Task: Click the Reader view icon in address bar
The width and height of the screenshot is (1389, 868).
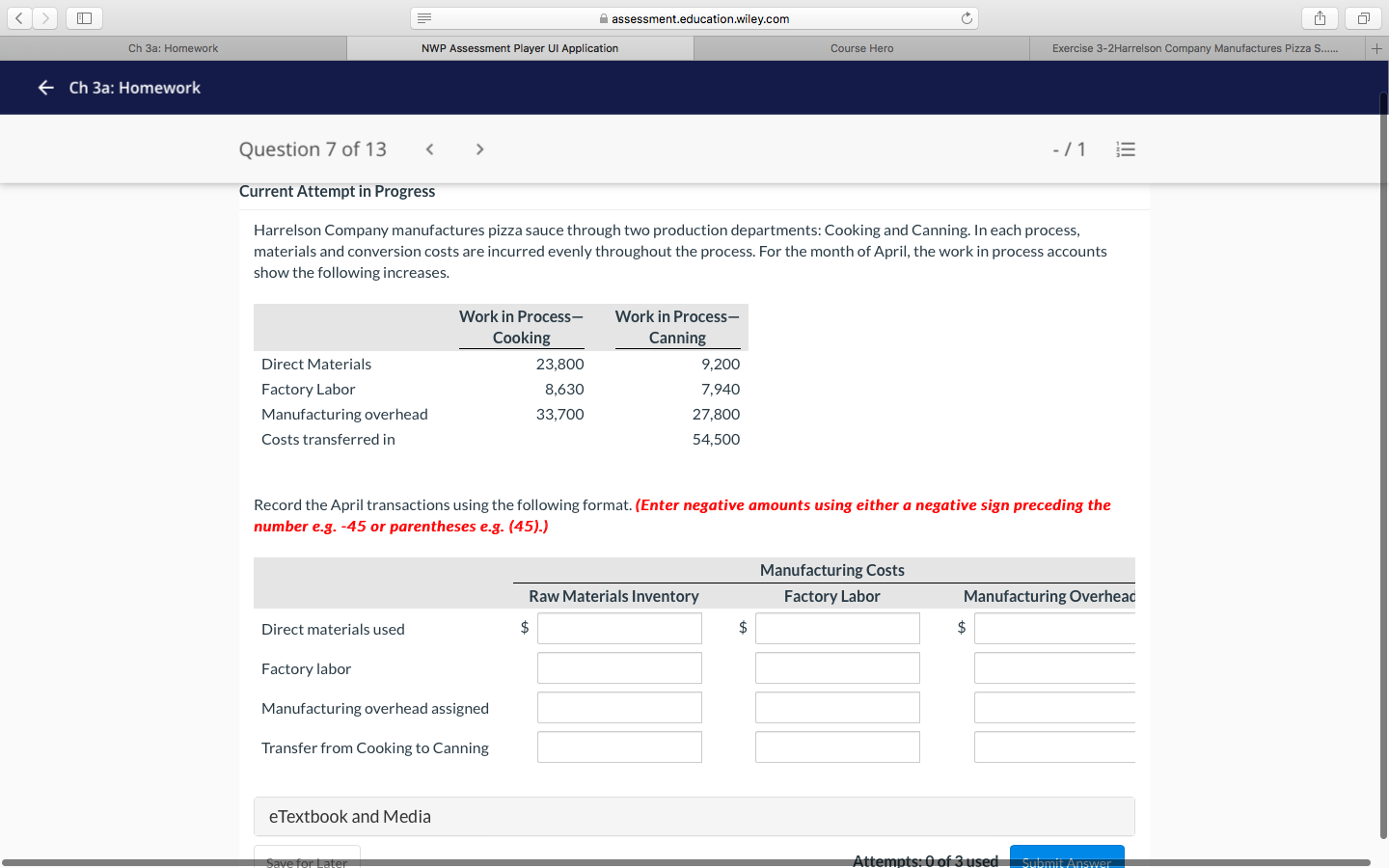Action: [422, 17]
